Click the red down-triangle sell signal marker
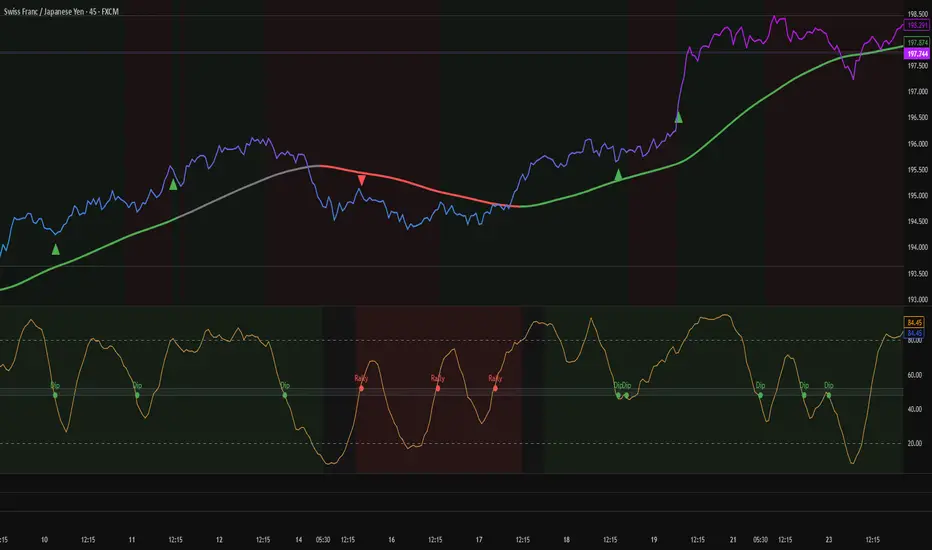This screenshot has height=550, width=932. 361,180
